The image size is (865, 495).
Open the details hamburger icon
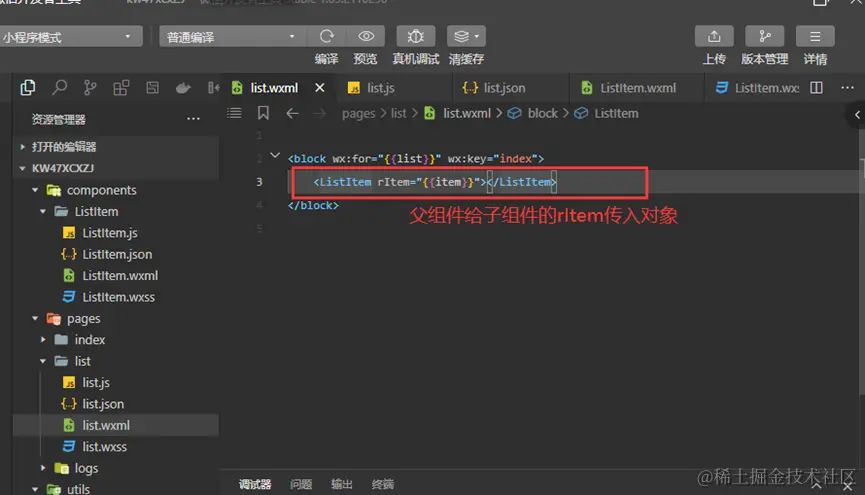[x=815, y=36]
